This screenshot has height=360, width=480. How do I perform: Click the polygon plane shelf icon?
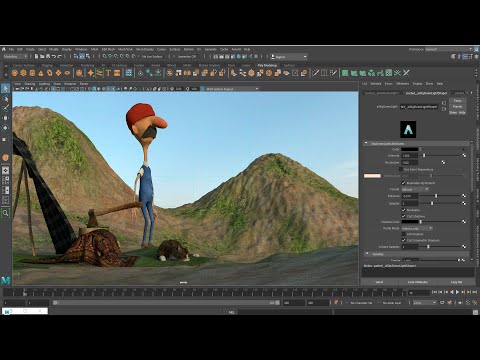pos(58,73)
